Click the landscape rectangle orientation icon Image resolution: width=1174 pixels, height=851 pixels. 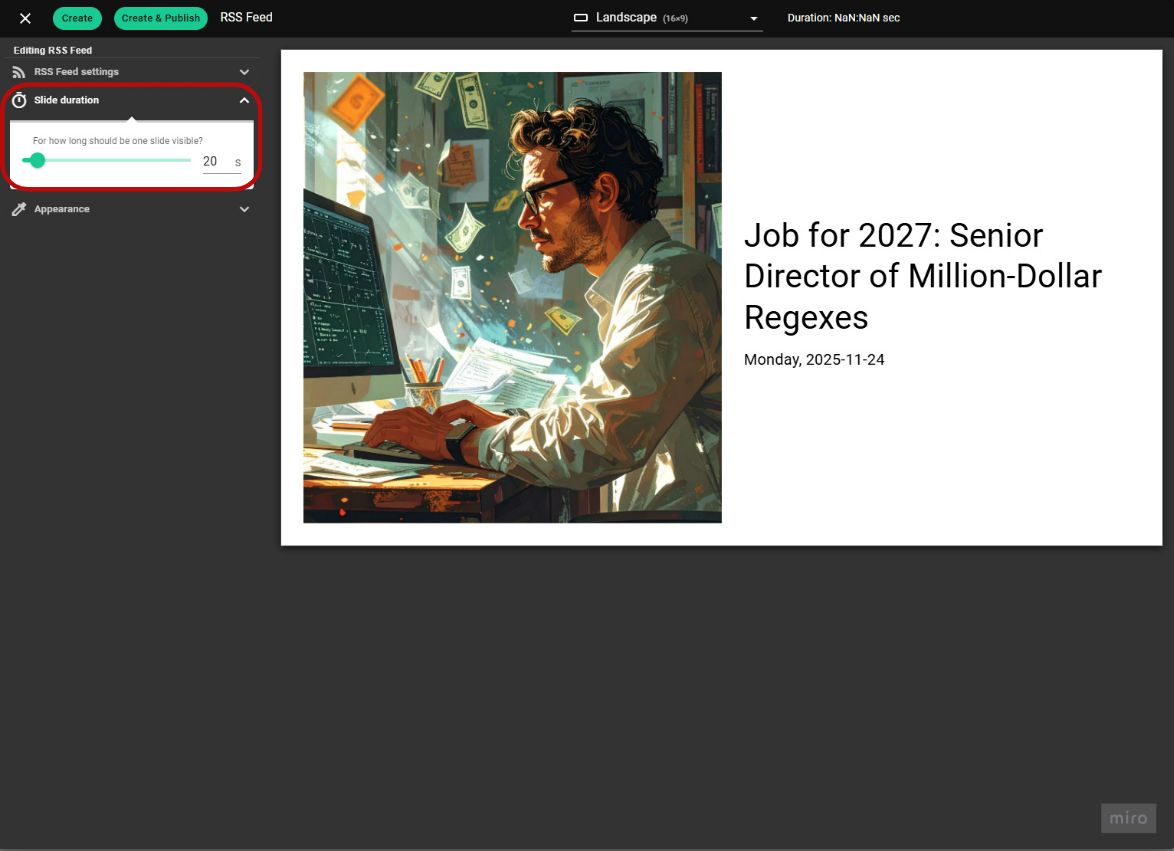pos(580,18)
